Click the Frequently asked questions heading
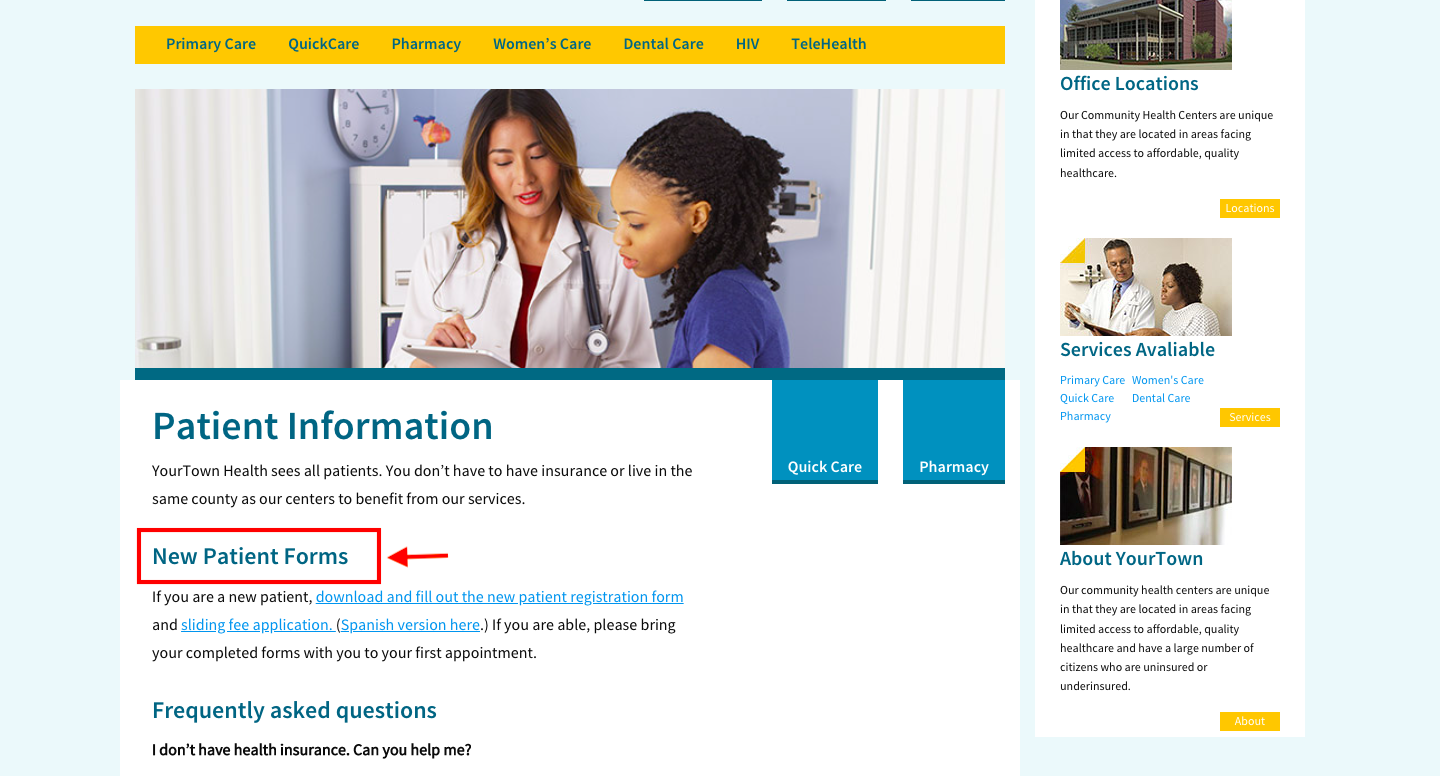The width and height of the screenshot is (1440, 776). pos(294,711)
